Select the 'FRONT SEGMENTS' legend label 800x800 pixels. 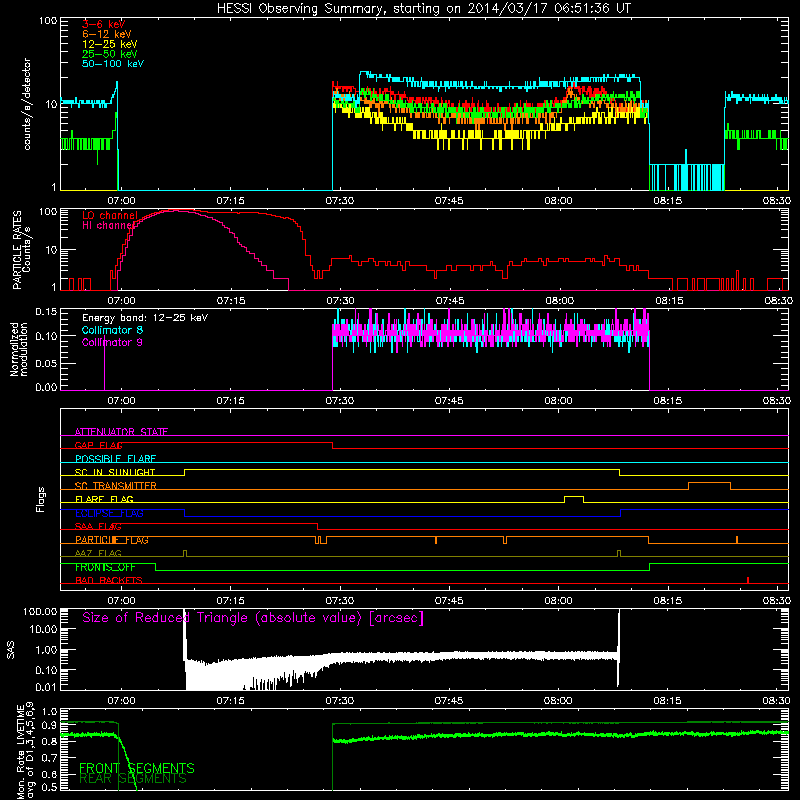pyautogui.click(x=137, y=768)
